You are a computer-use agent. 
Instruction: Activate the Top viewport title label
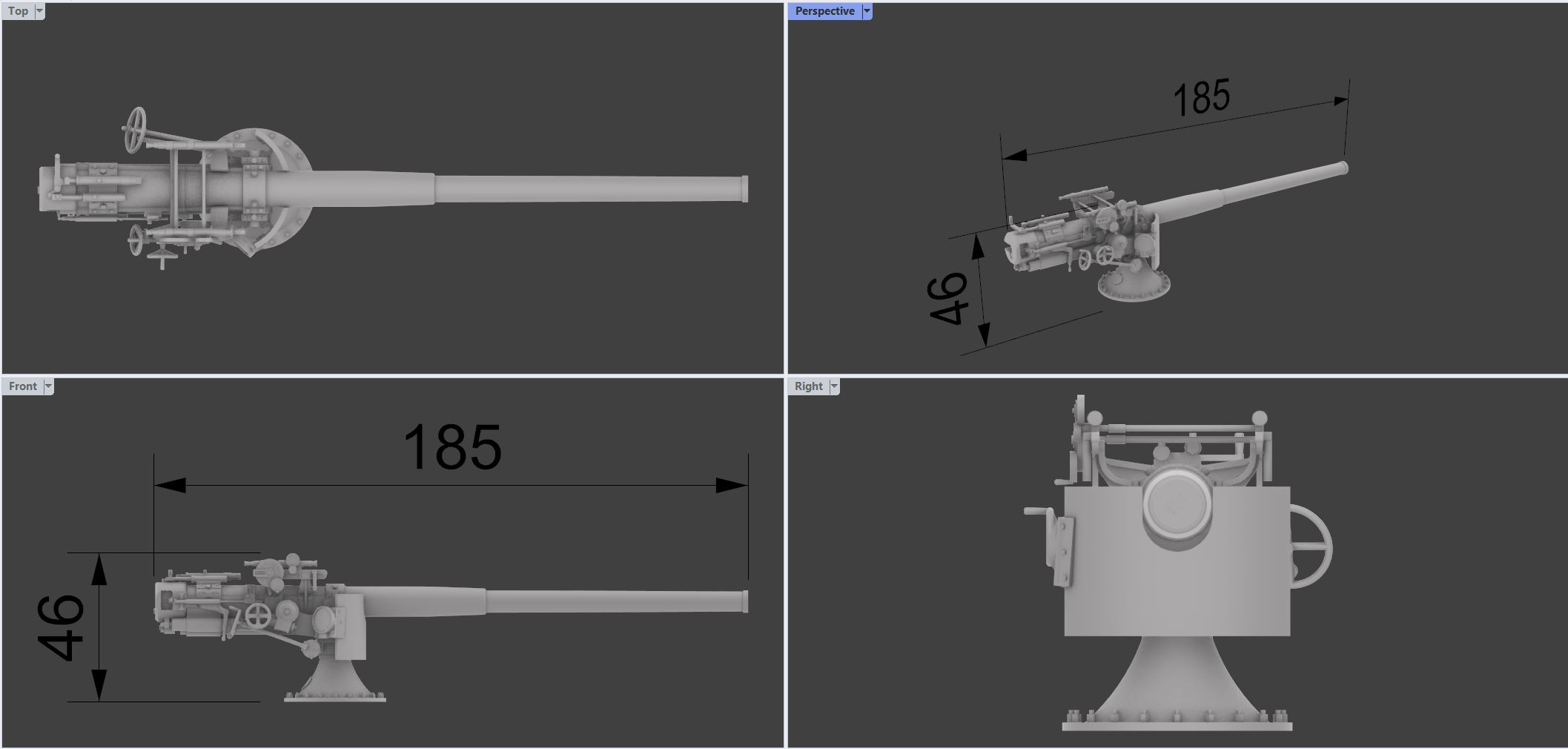pos(19,11)
